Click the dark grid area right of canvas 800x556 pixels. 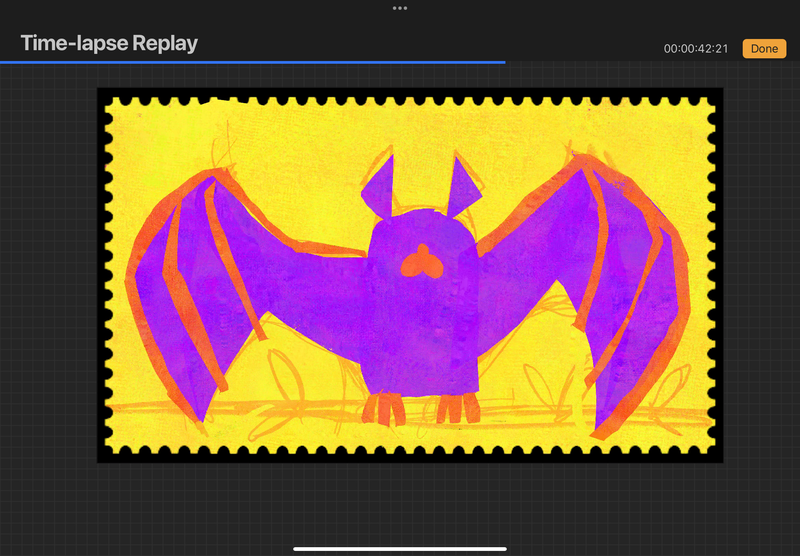(762, 300)
